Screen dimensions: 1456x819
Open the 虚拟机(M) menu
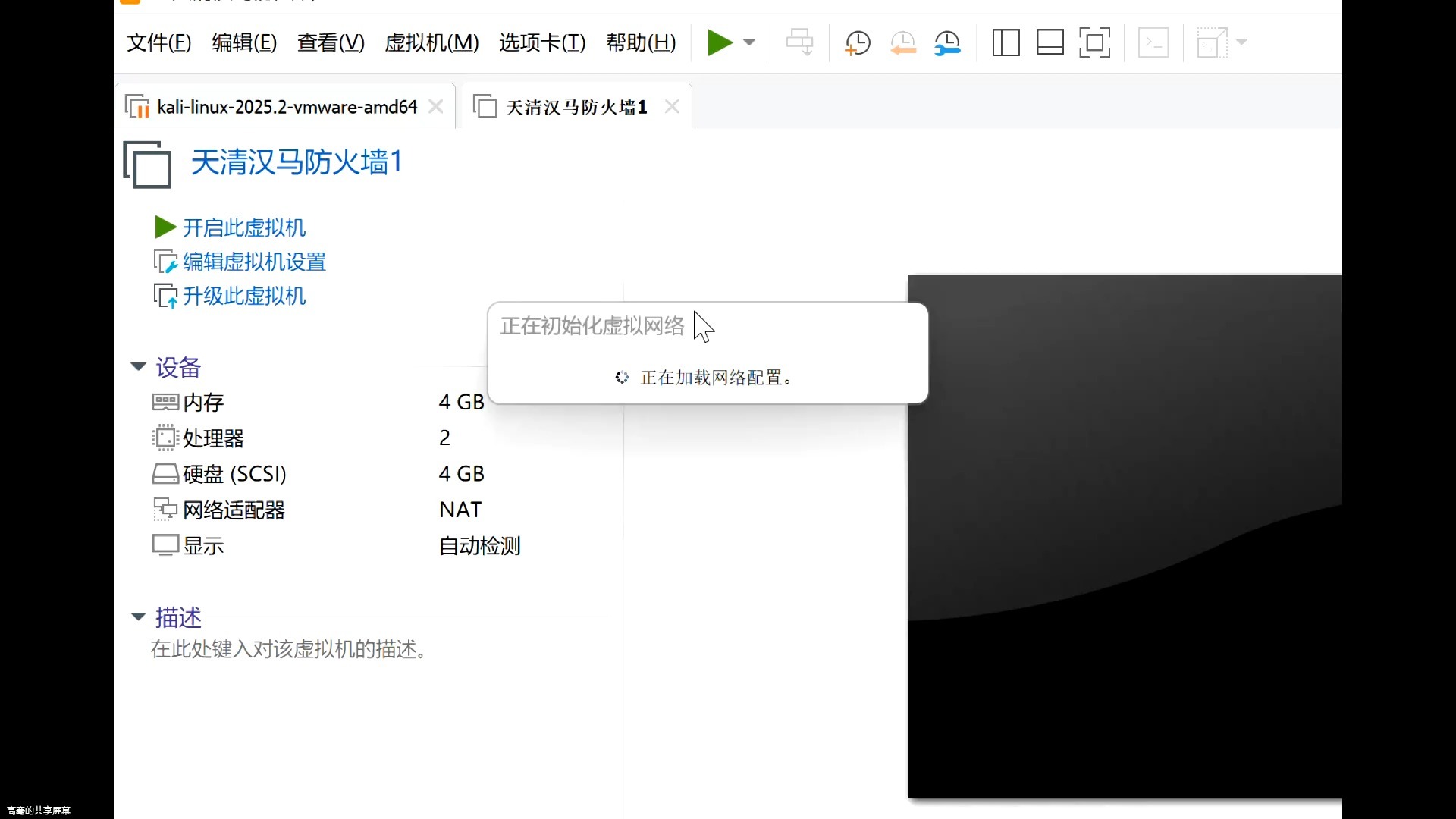pos(431,42)
